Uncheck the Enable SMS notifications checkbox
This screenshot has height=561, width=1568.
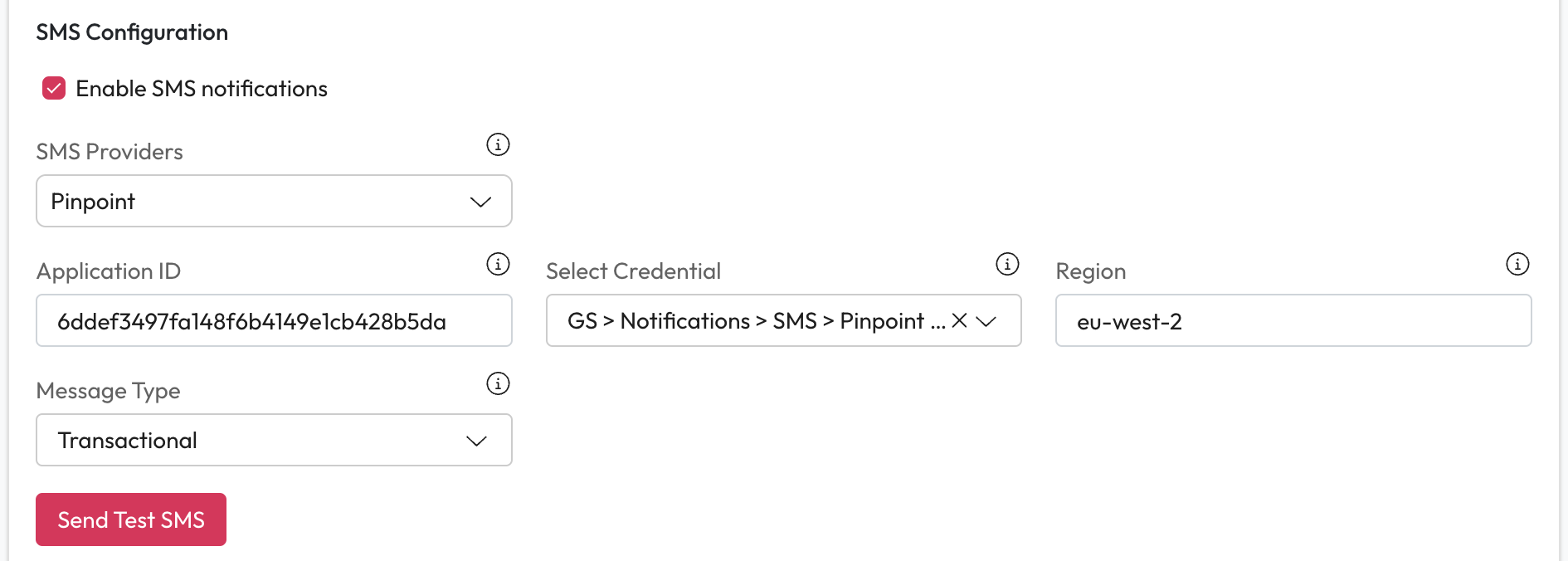(54, 88)
